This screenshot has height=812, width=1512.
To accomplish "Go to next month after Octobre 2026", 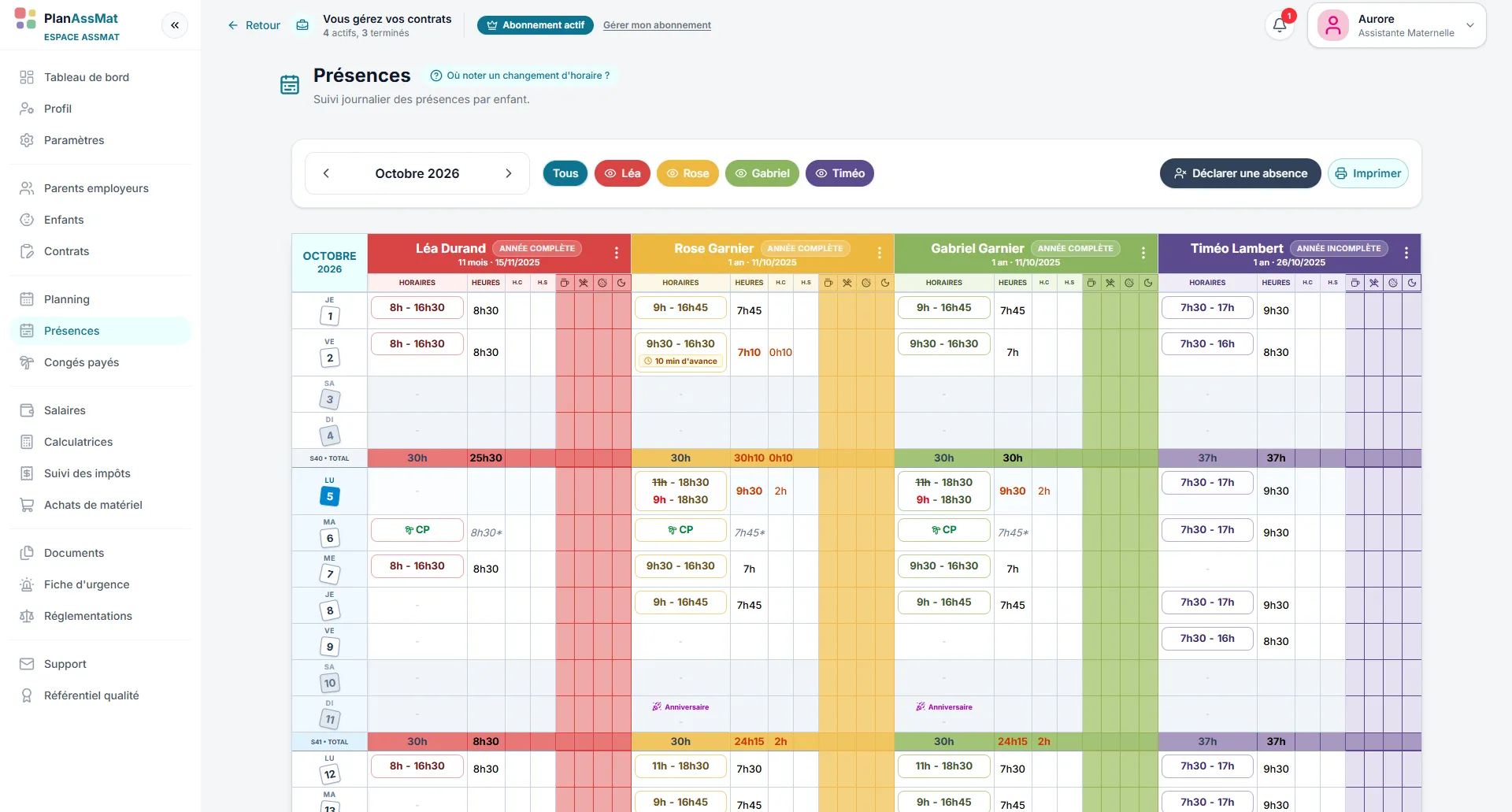I will [x=509, y=173].
